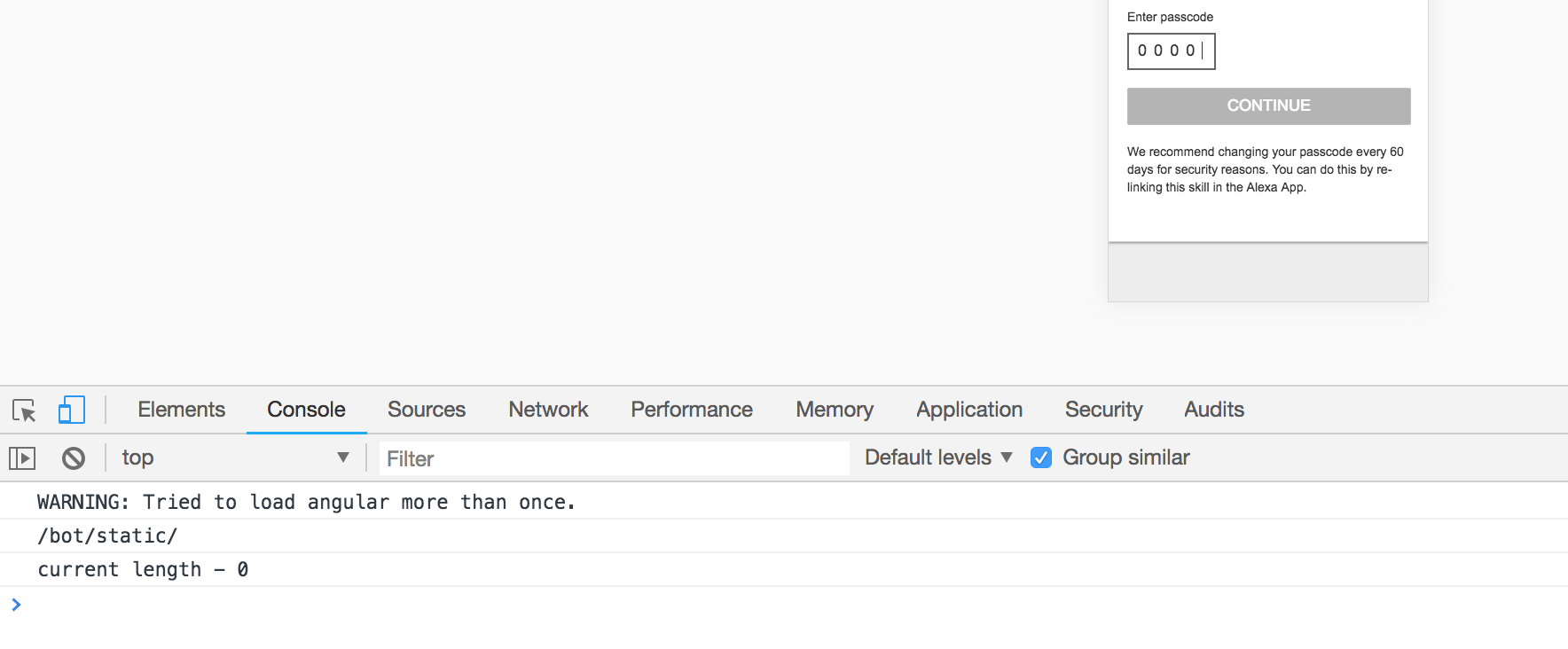Image resolution: width=1568 pixels, height=649 pixels.
Task: Open the Application tab
Action: (x=968, y=410)
